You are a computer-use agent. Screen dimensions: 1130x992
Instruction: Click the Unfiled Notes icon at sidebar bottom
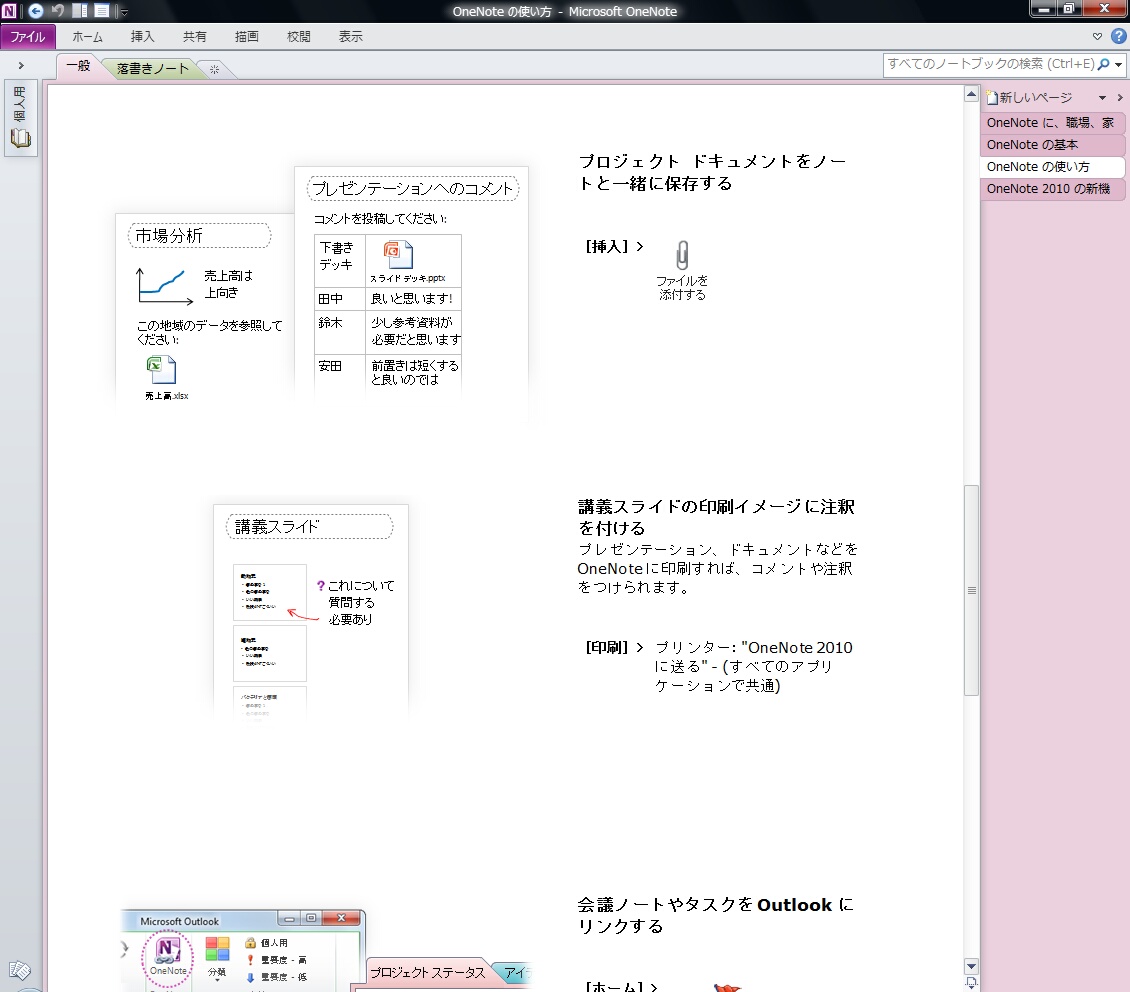(19, 970)
